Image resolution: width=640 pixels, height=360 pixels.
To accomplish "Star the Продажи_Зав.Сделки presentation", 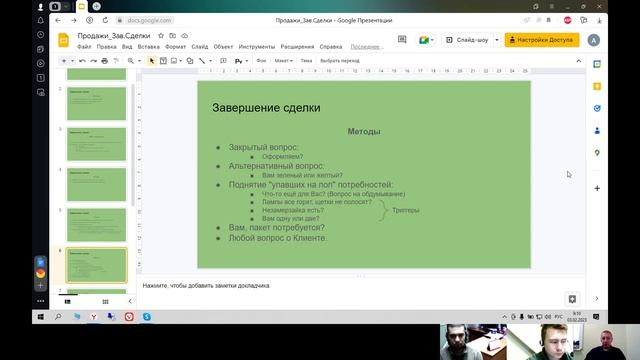I will (x=161, y=36).
